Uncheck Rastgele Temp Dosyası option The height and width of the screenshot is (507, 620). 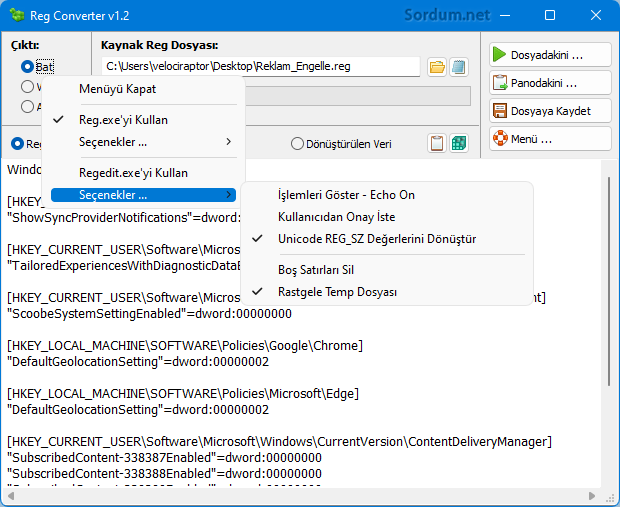337,292
